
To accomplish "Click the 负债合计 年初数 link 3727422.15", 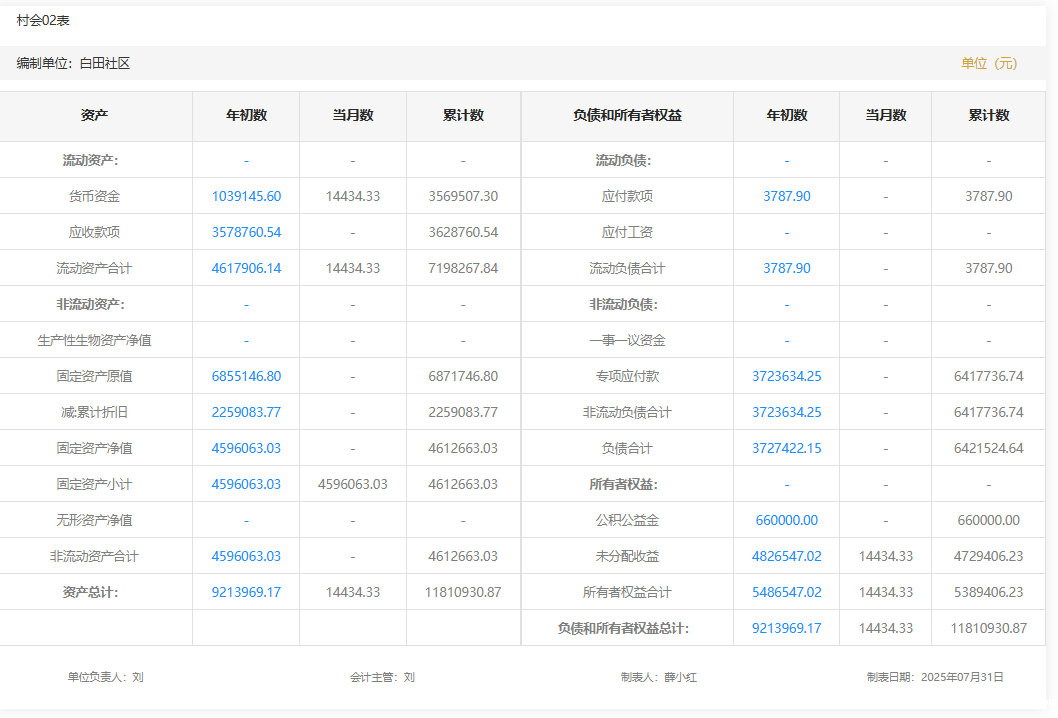I will pos(786,448).
